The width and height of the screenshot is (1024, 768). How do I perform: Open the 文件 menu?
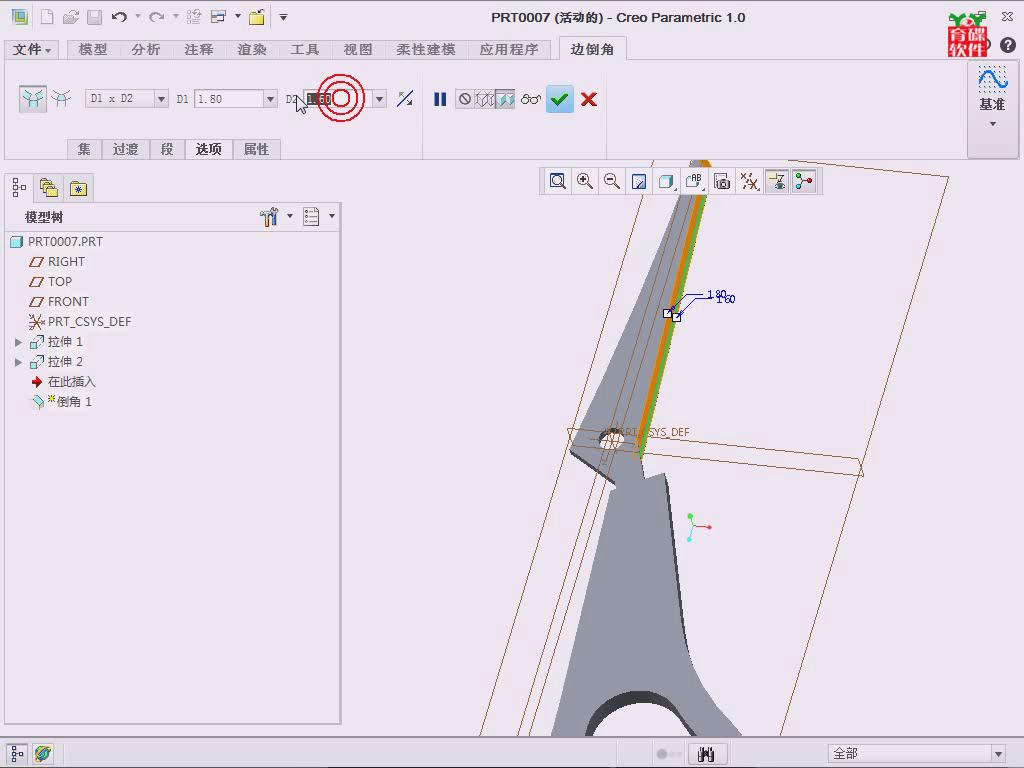pyautogui.click(x=31, y=50)
